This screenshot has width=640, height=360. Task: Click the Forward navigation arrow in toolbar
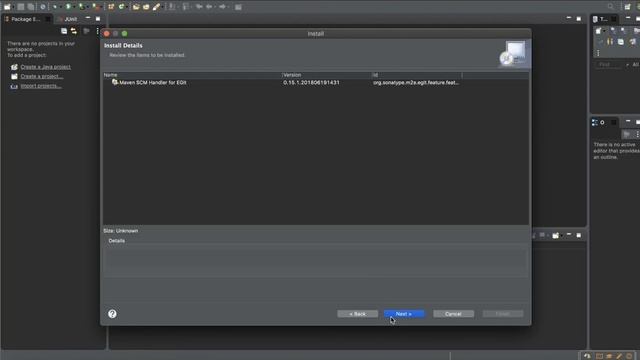(x=222, y=7)
